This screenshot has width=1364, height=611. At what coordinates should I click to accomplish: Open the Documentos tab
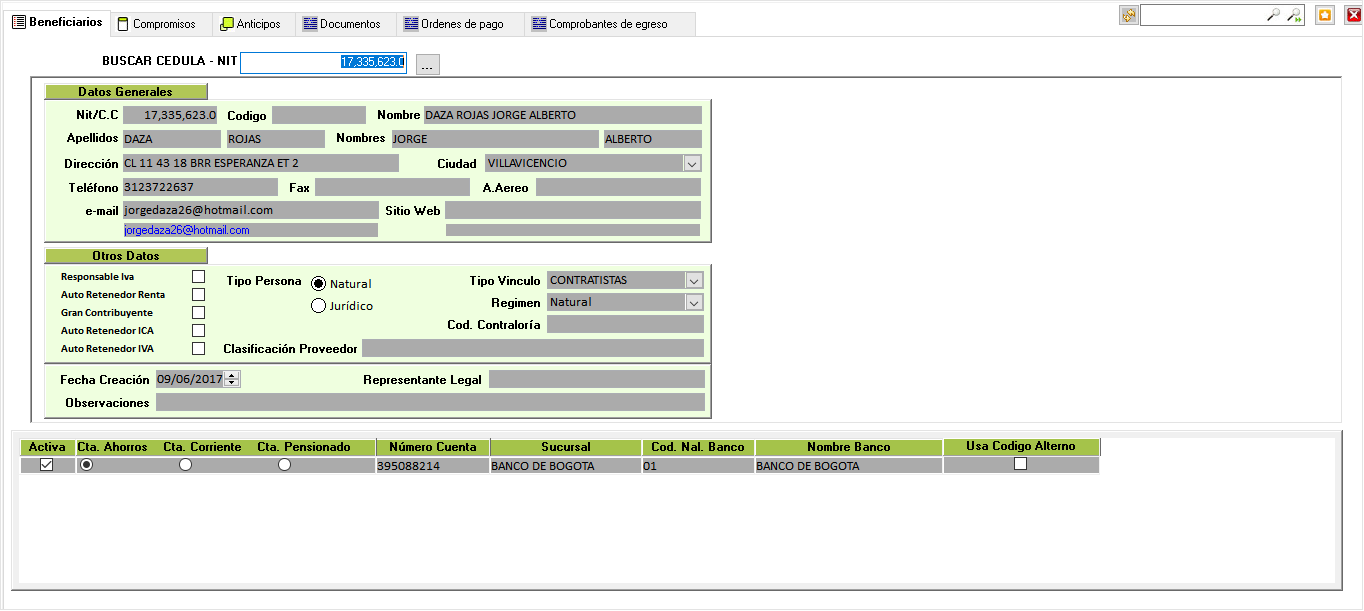pos(341,24)
